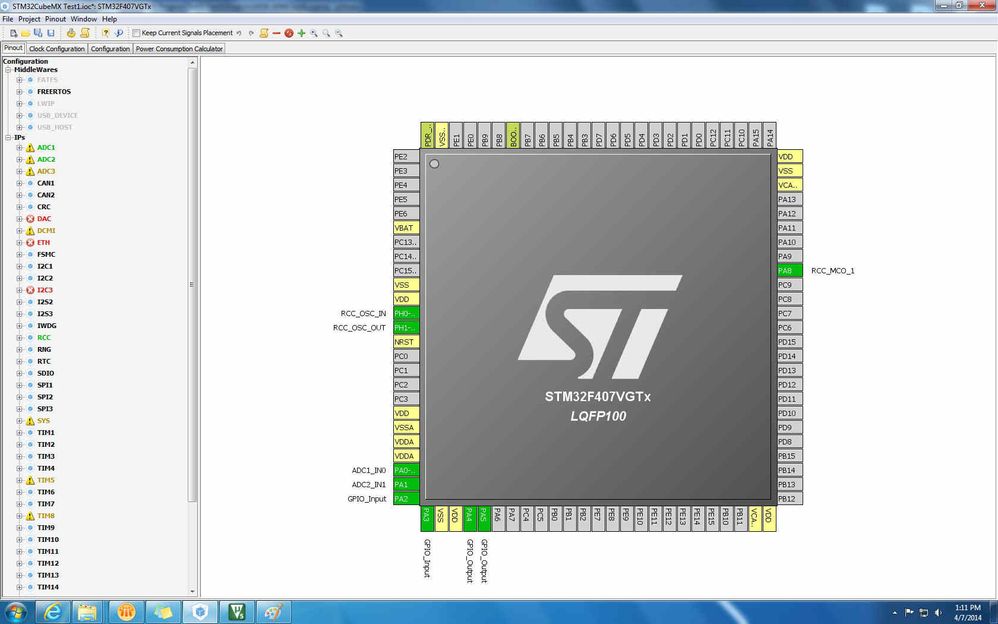
Task: Expand the FREERTOS tree node
Action: [19, 92]
